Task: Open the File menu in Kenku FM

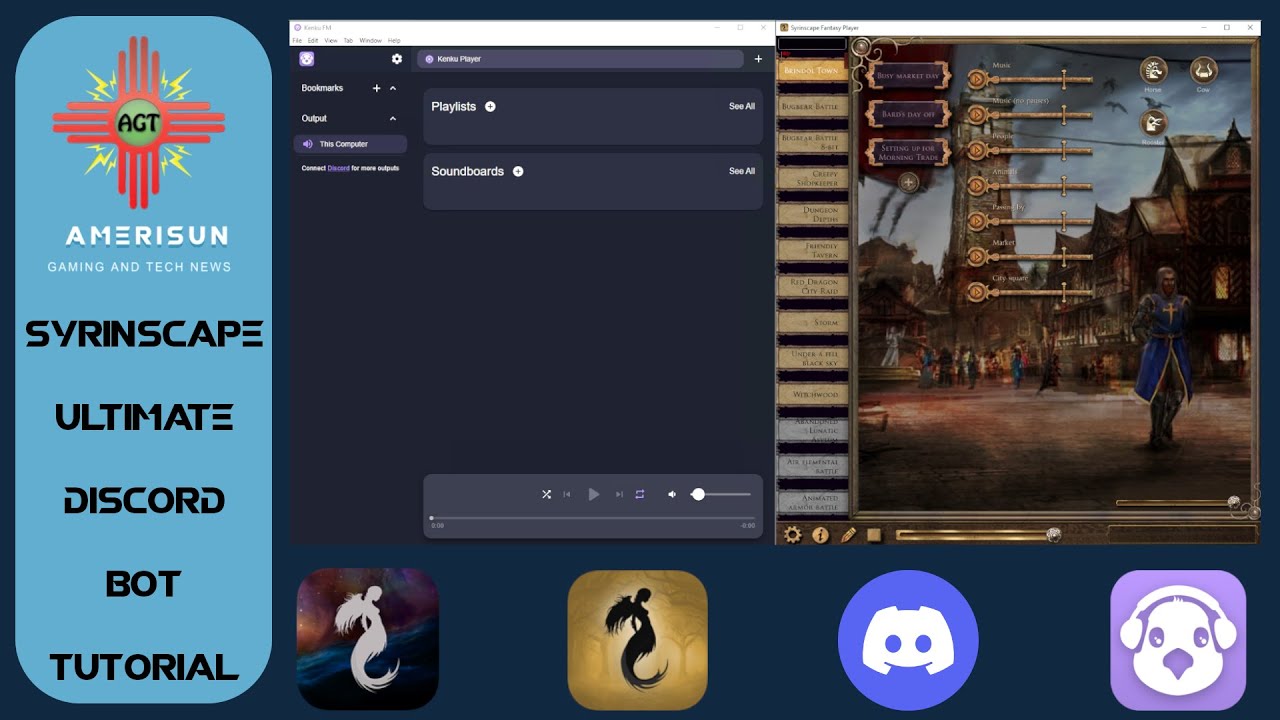Action: pyautogui.click(x=297, y=40)
